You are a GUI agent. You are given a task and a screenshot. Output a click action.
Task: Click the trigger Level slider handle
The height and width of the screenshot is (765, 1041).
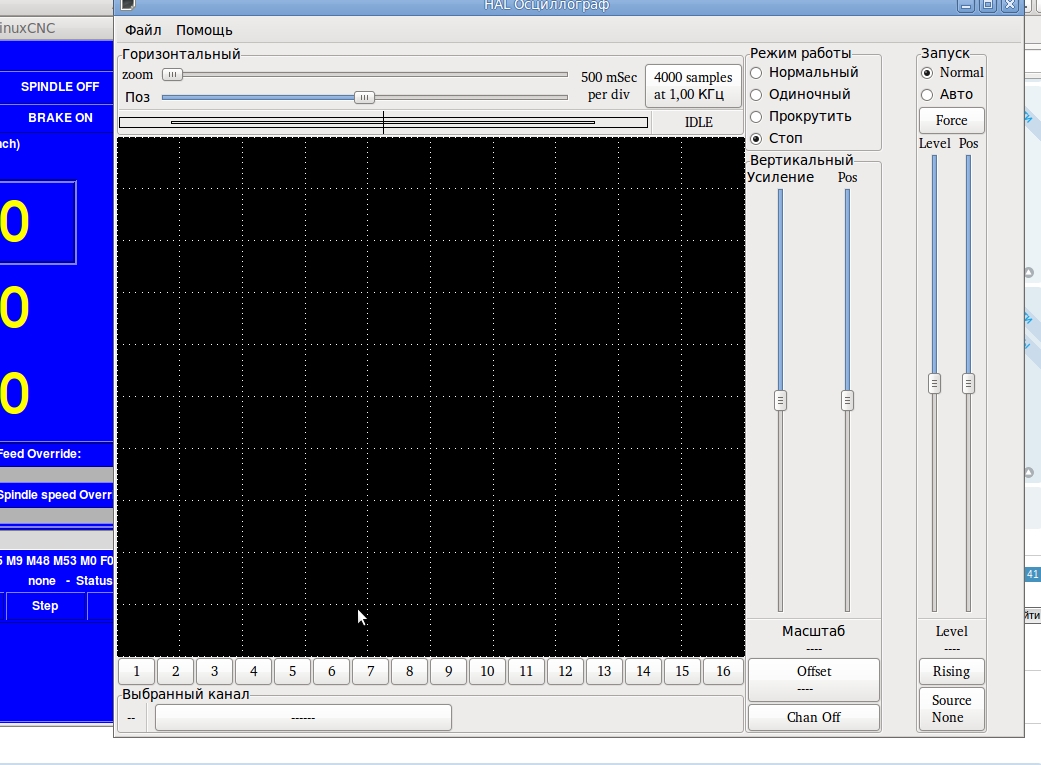934,383
